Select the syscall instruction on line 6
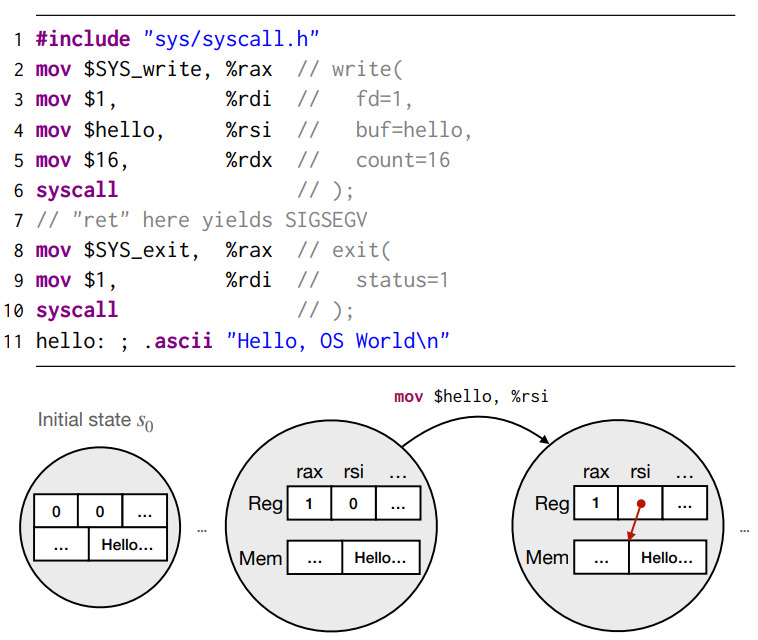 click(x=77, y=190)
